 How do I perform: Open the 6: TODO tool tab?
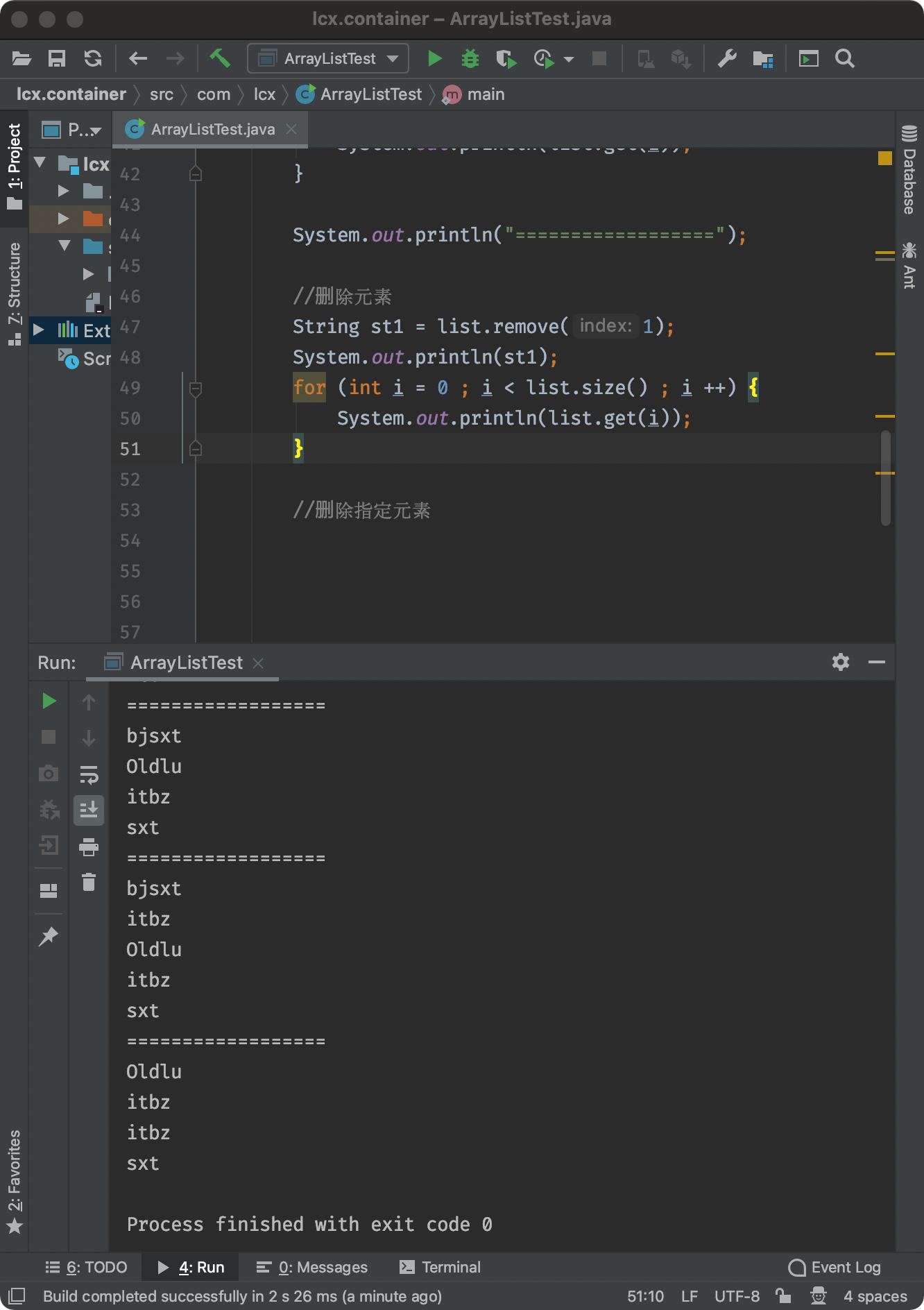pyautogui.click(x=86, y=1268)
